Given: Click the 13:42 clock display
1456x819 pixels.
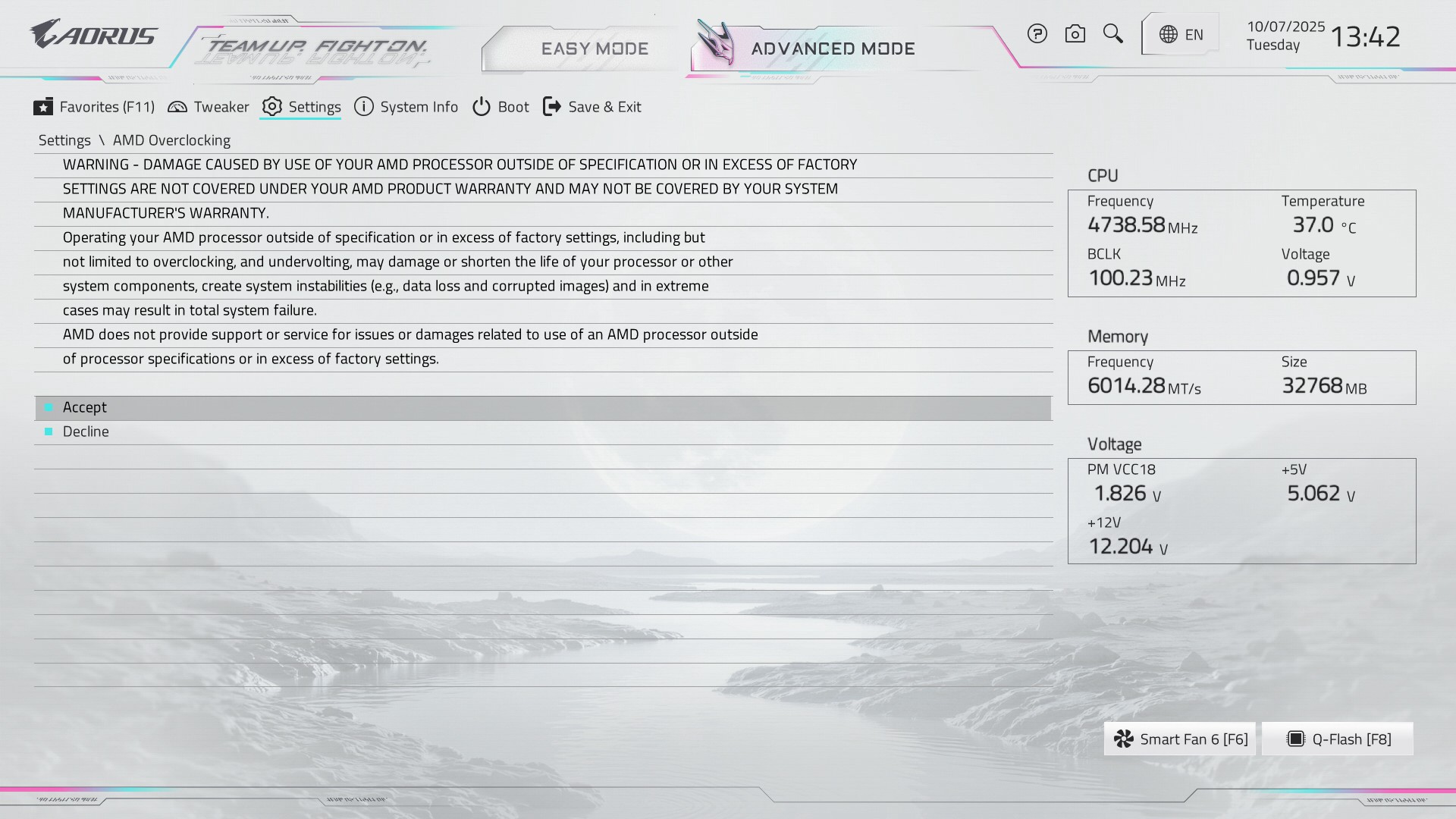Looking at the screenshot, I should 1365,36.
